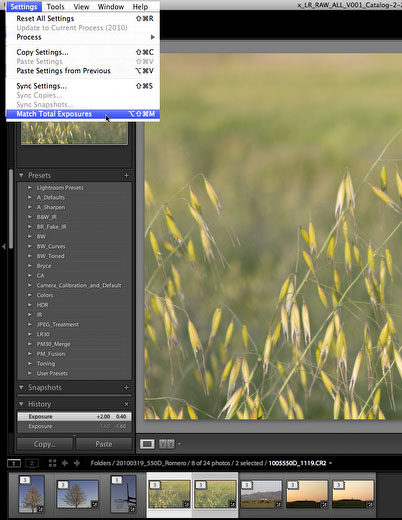Collapse the History panel

coord(21,404)
